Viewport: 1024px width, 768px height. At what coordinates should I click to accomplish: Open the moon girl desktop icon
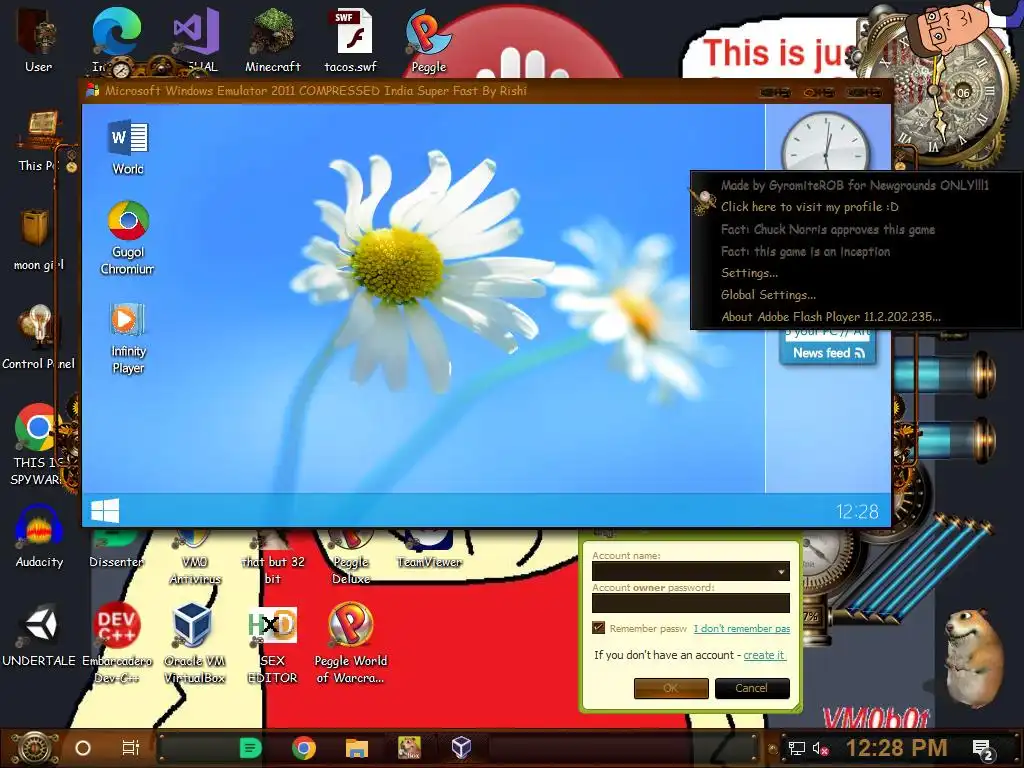click(38, 239)
